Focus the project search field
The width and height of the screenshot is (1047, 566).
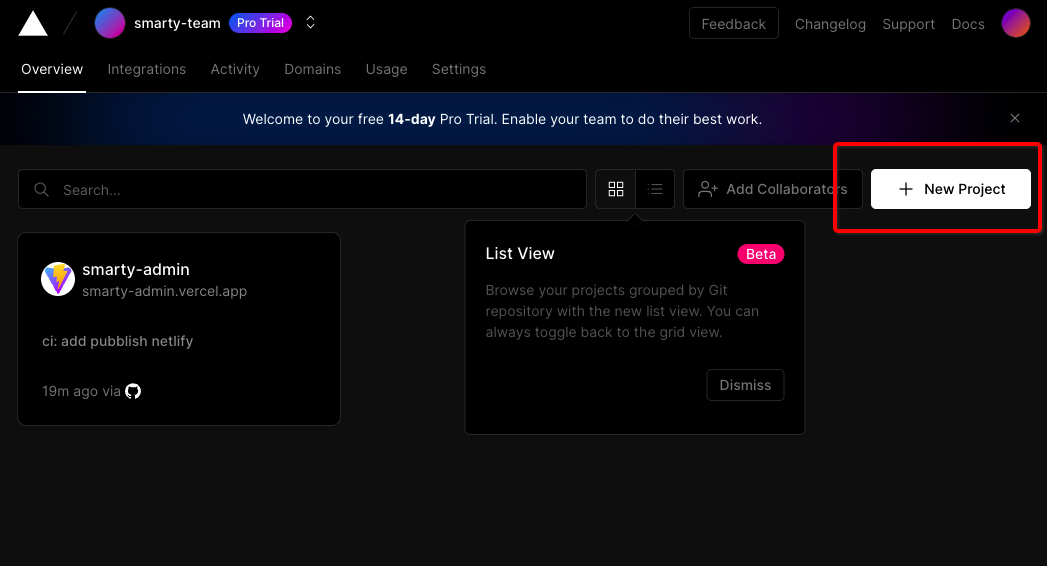coord(320,190)
